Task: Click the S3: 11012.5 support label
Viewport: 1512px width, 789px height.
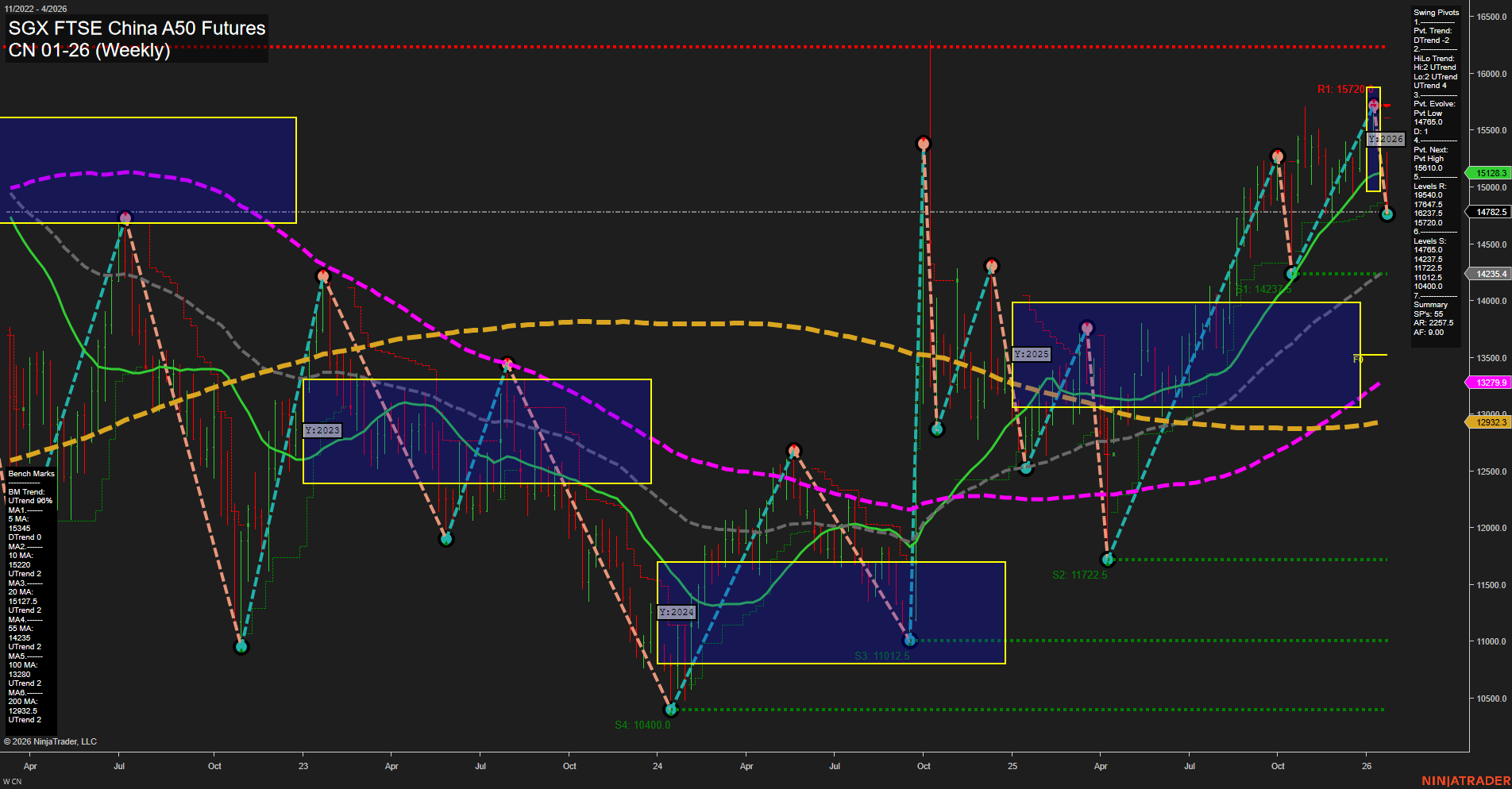Action: click(x=881, y=656)
